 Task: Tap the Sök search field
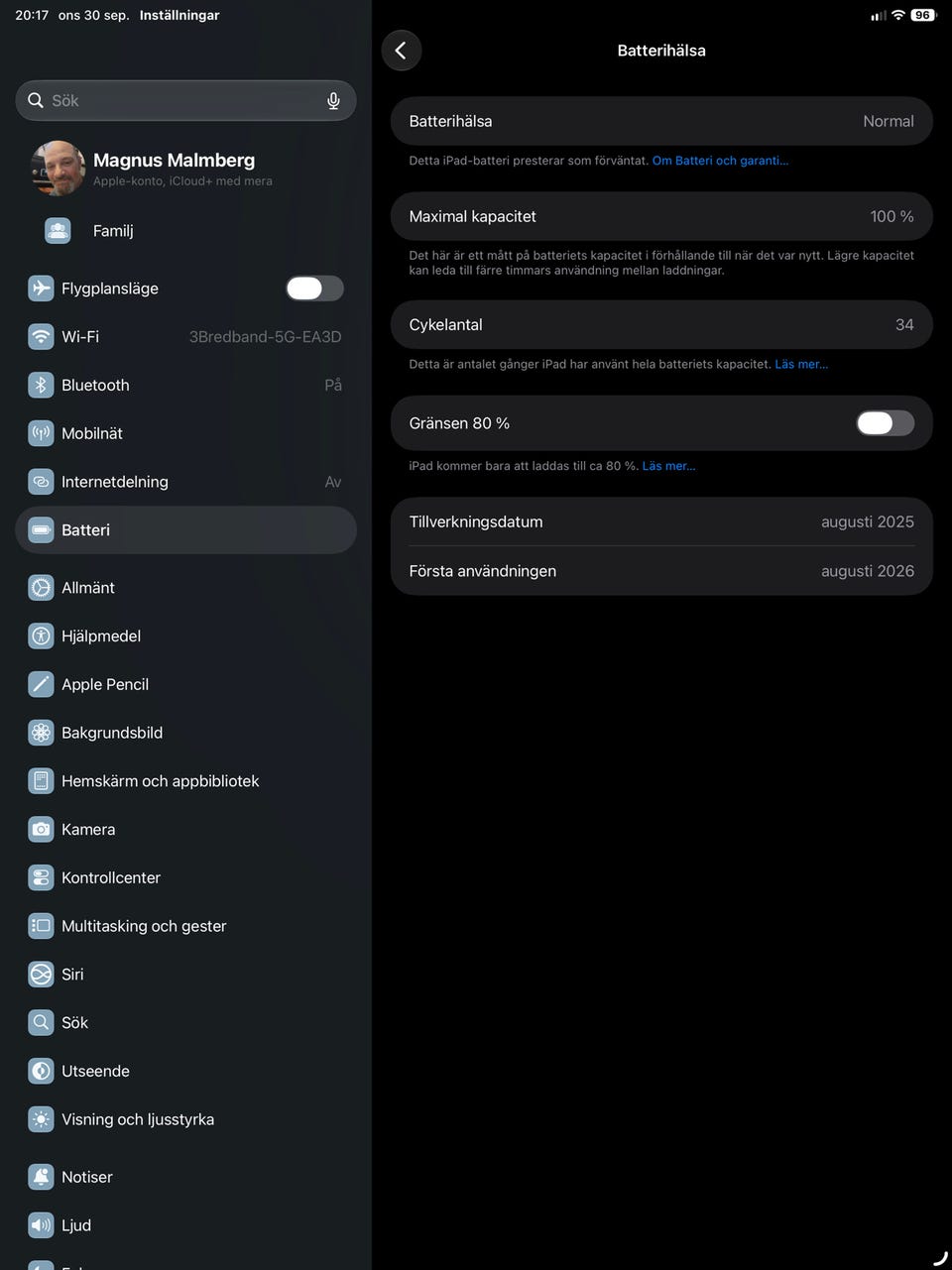coord(186,100)
